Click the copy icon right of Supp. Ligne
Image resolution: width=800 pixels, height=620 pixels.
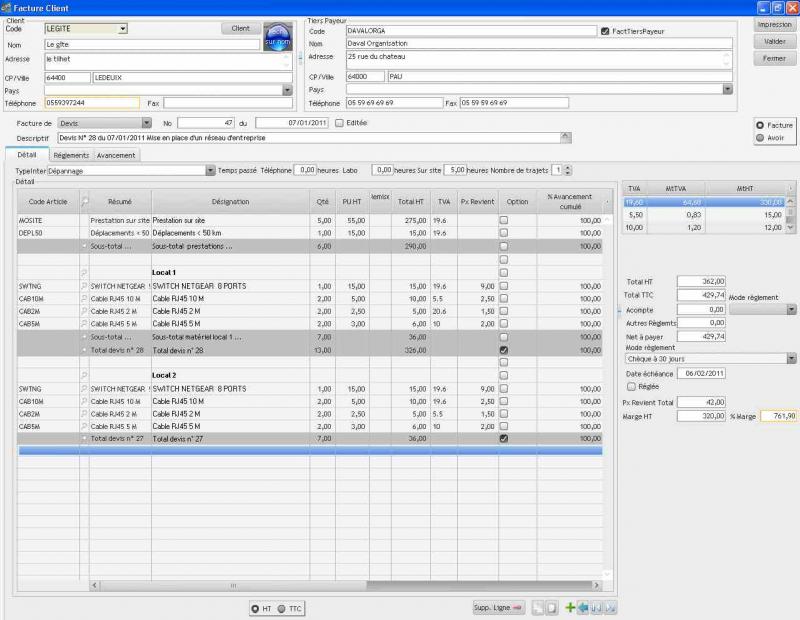538,608
